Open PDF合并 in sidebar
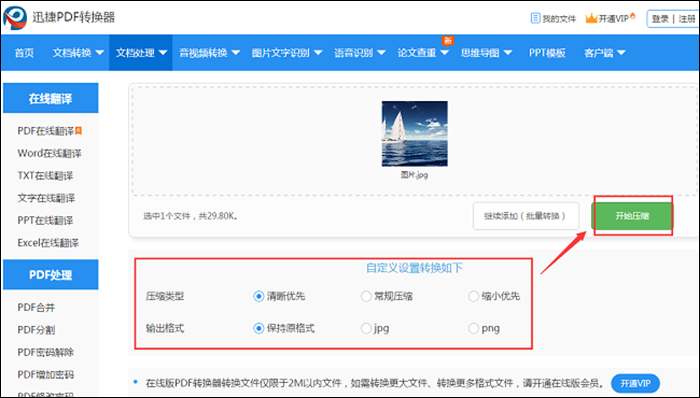This screenshot has height=398, width=700. click(x=36, y=307)
